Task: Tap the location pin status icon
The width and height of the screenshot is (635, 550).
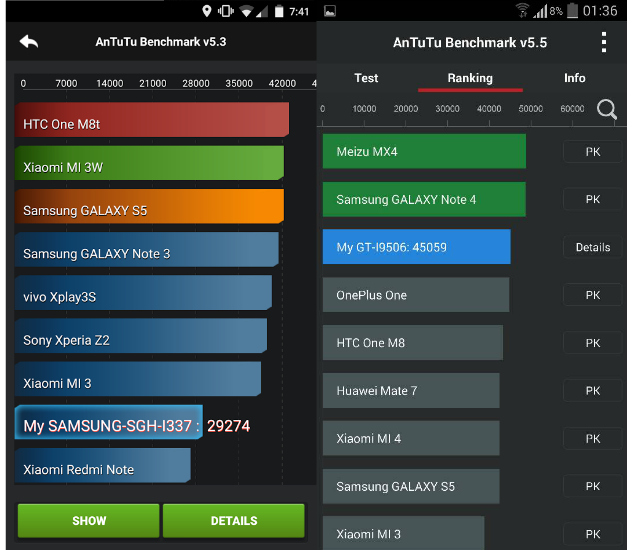Action: pyautogui.click(x=207, y=11)
